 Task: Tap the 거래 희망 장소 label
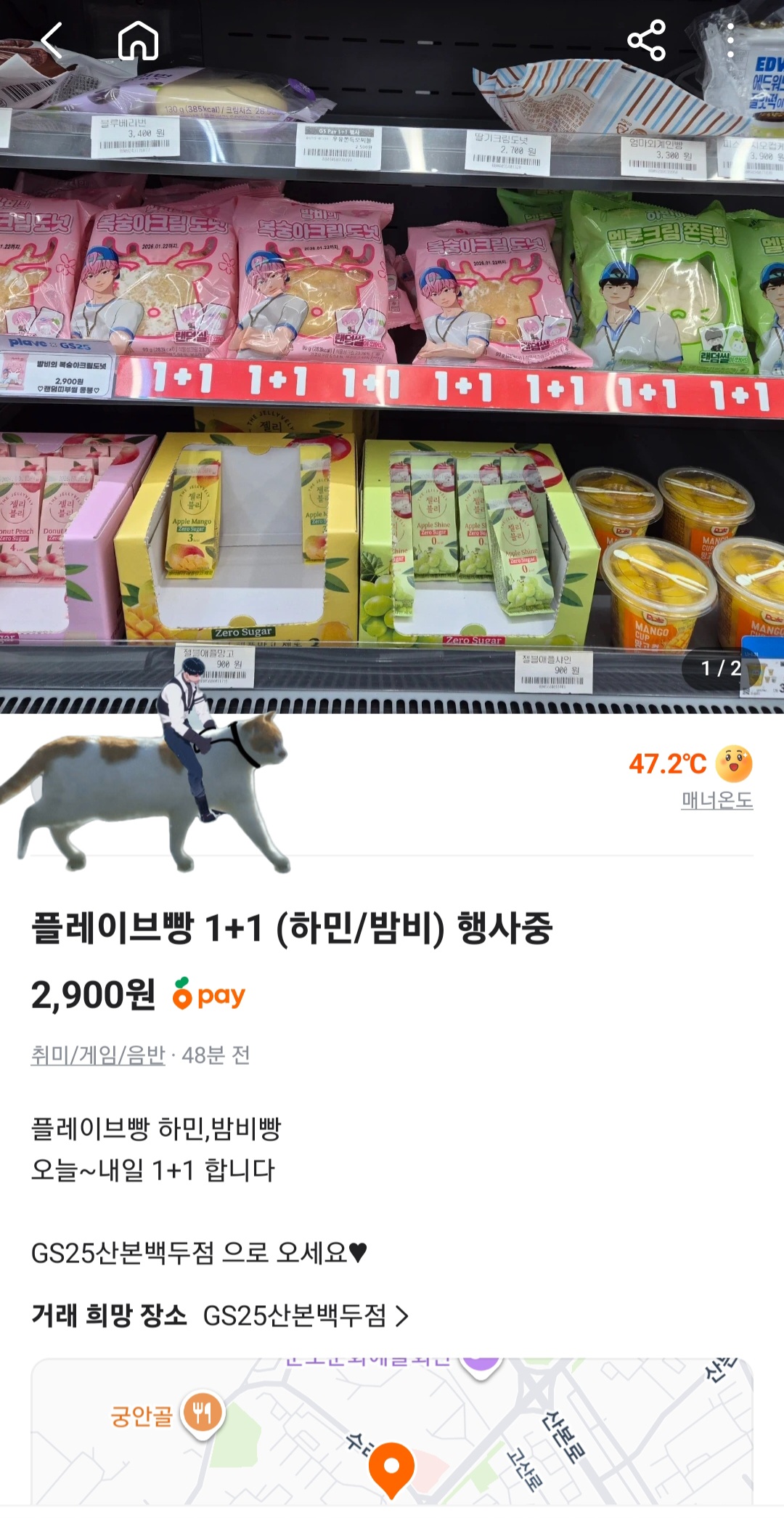click(x=109, y=1315)
